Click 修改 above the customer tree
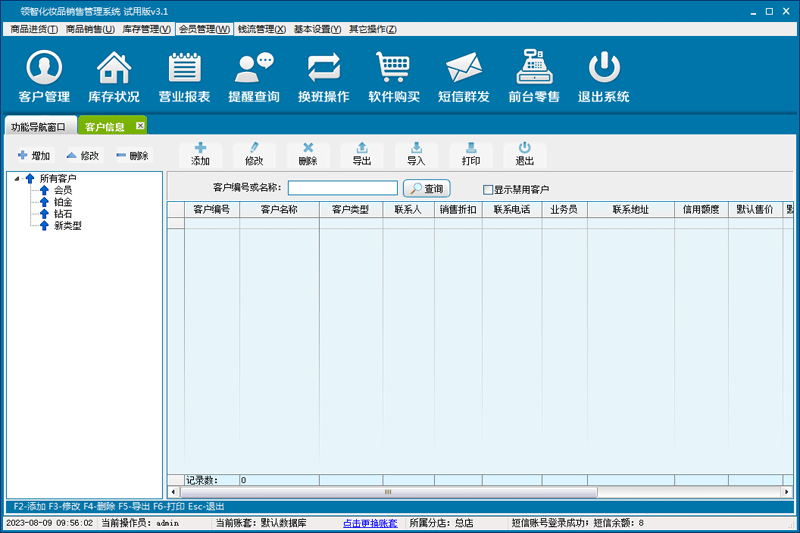 (83, 156)
